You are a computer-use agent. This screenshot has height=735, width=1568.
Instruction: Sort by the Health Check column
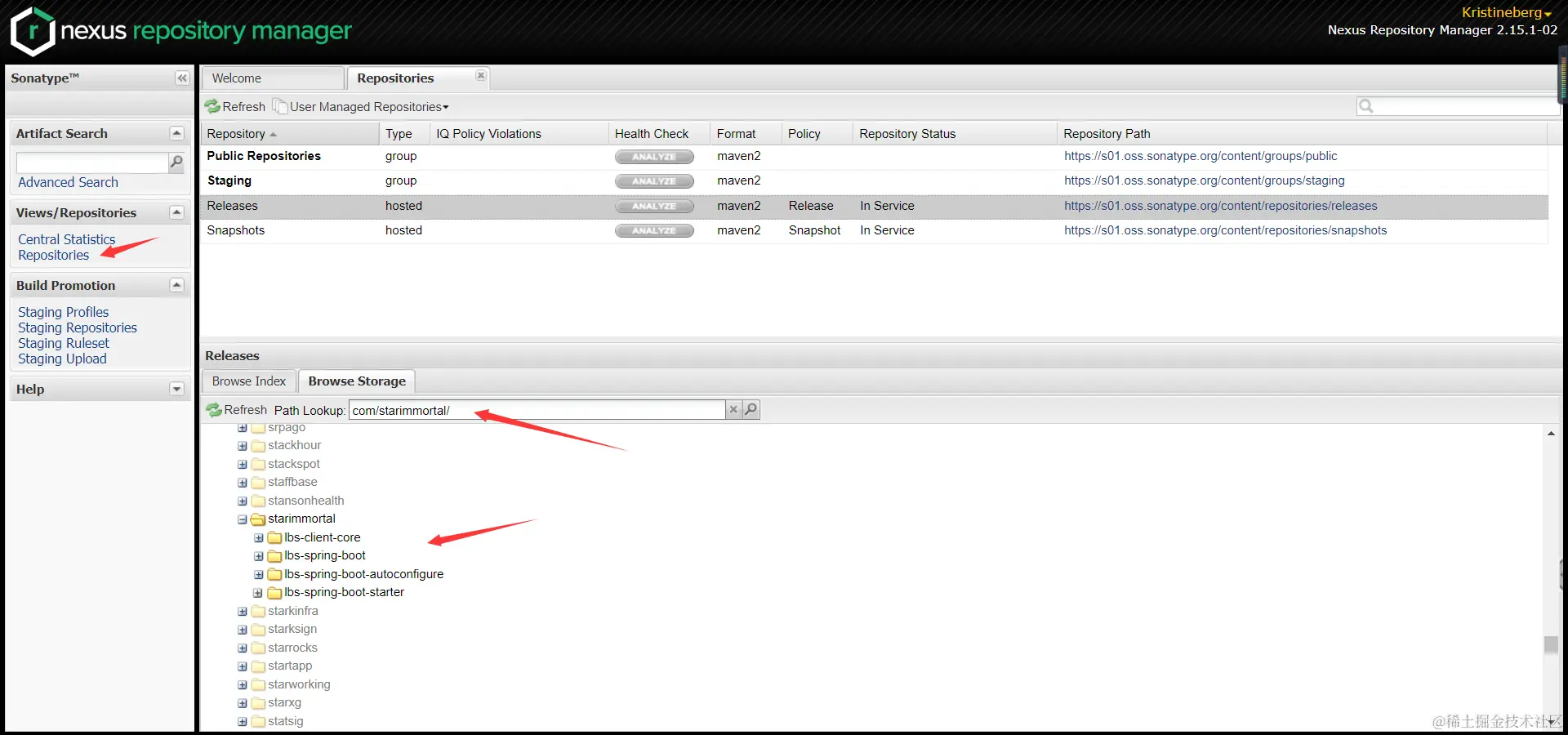click(659, 134)
